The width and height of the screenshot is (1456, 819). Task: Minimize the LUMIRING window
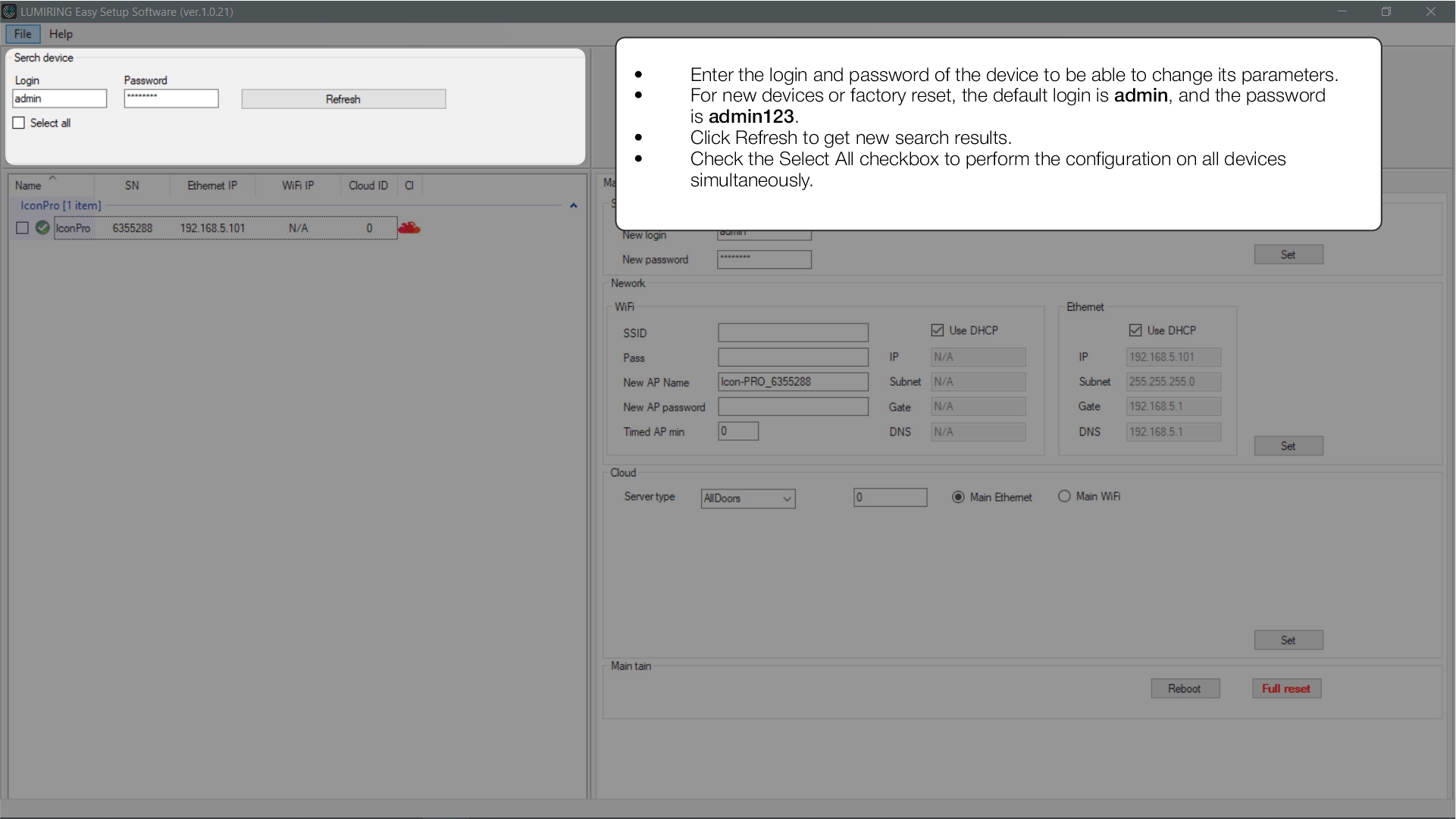click(1342, 11)
